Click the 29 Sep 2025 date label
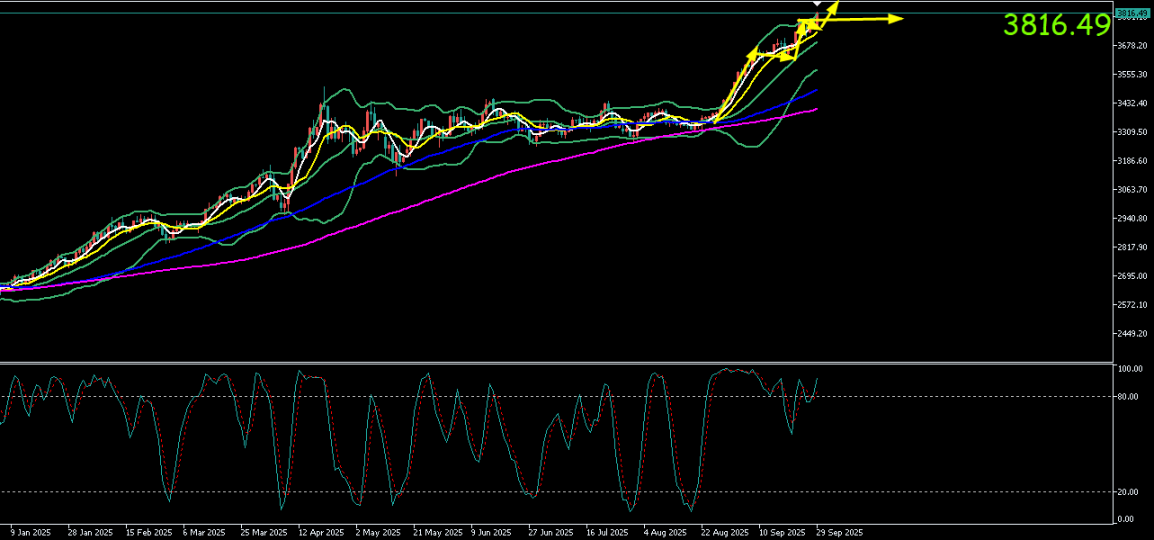The width and height of the screenshot is (1154, 540). [x=839, y=533]
